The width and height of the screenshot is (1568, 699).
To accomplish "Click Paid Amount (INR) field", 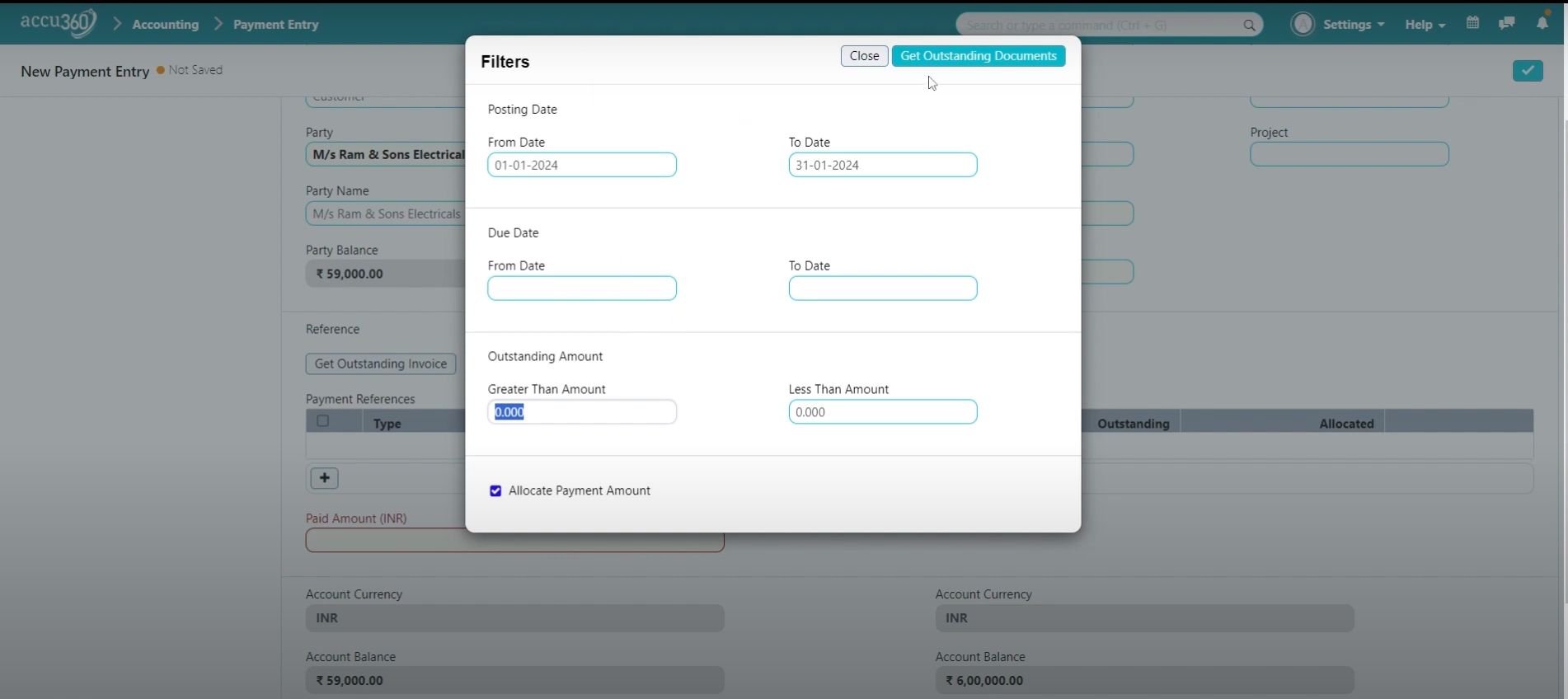I will click(x=515, y=541).
